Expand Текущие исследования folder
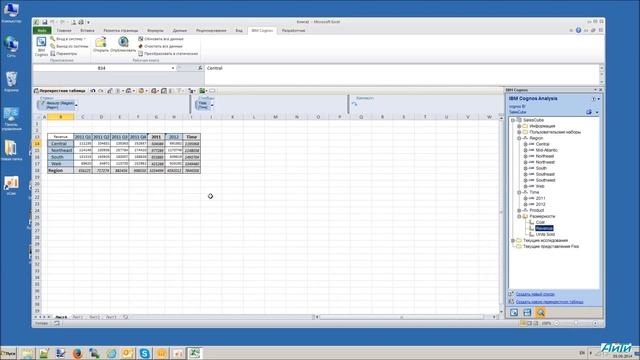 pos(513,240)
